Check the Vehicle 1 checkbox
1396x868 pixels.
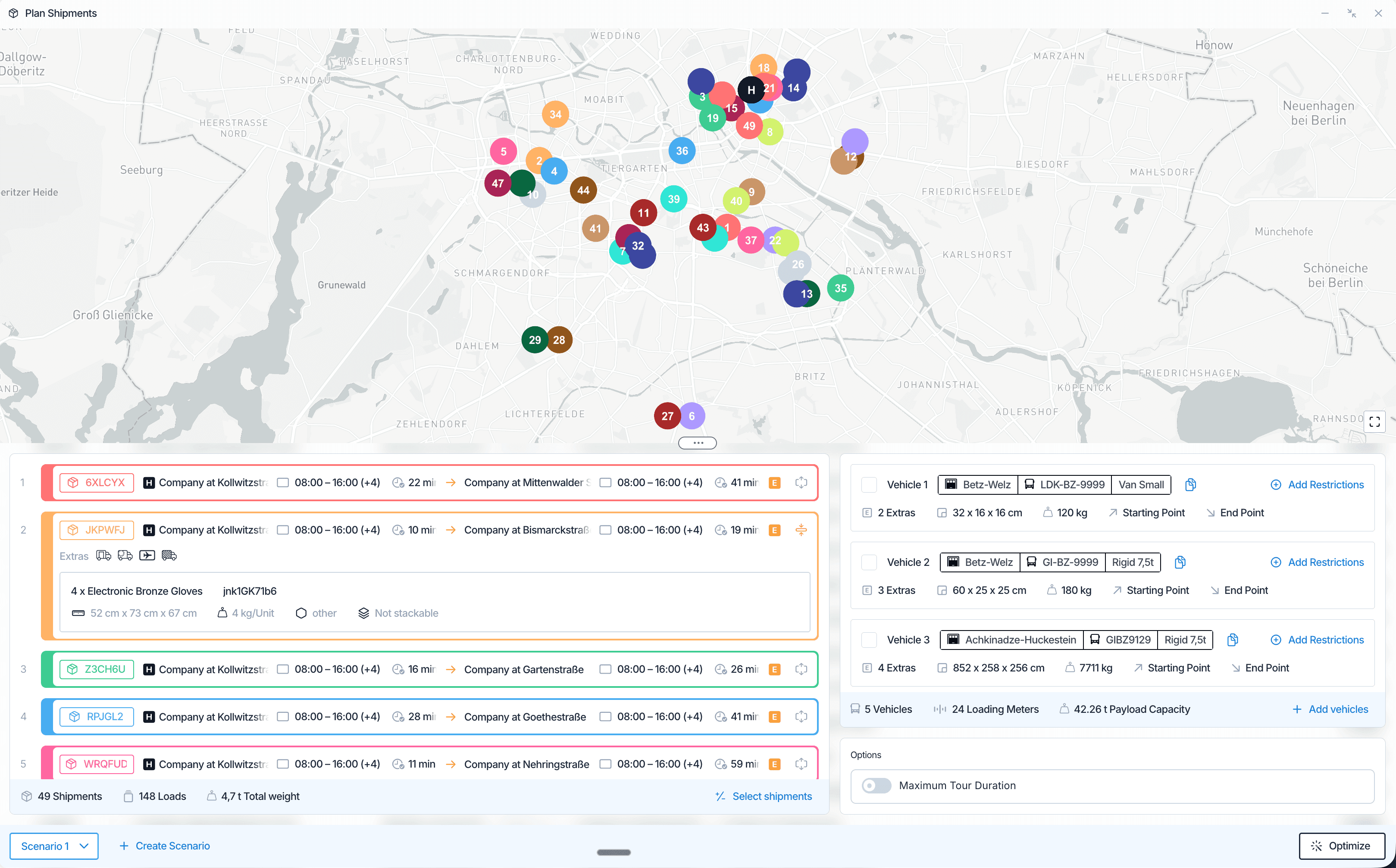(869, 484)
